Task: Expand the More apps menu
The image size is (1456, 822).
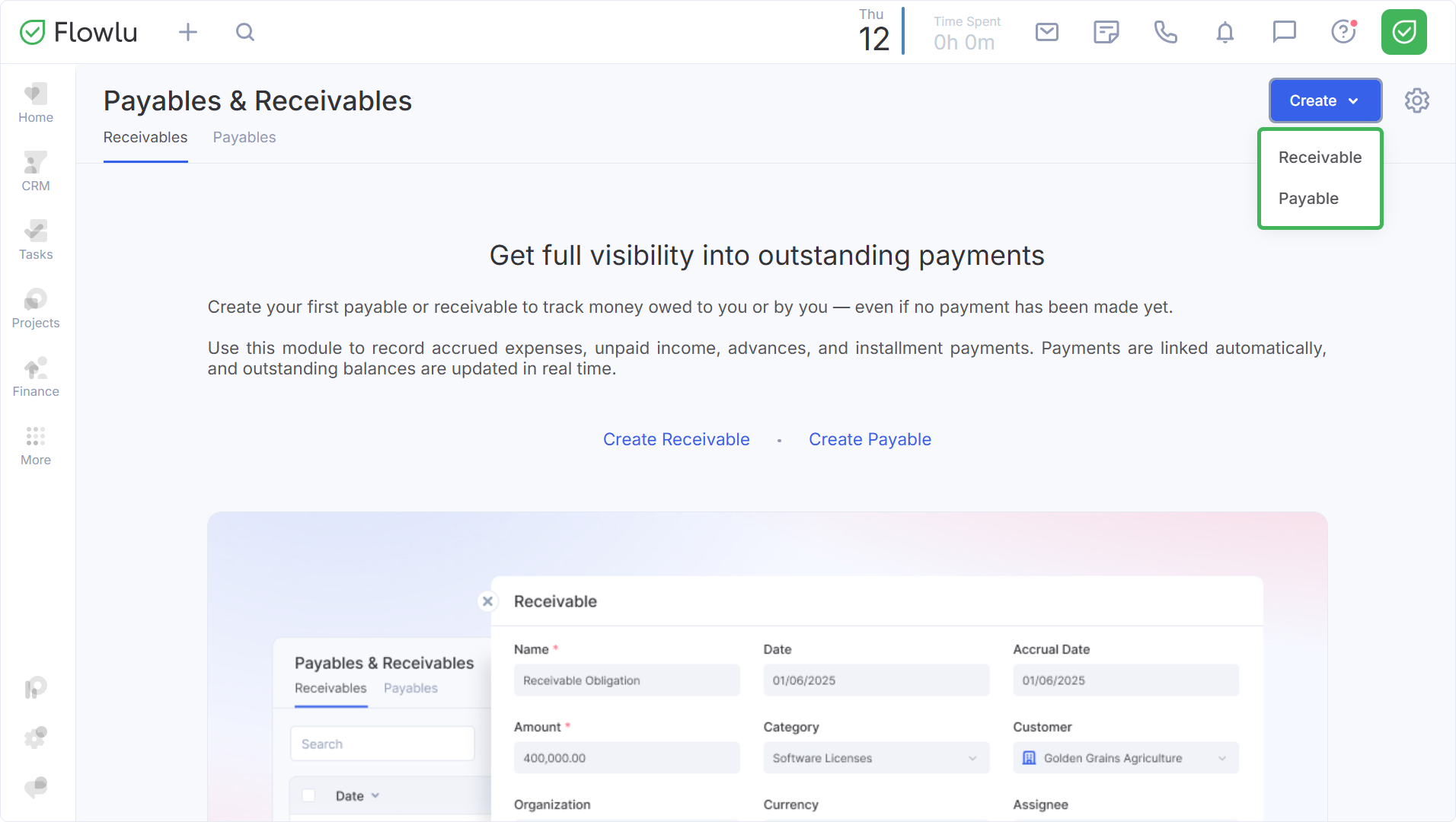Action: coord(36,445)
